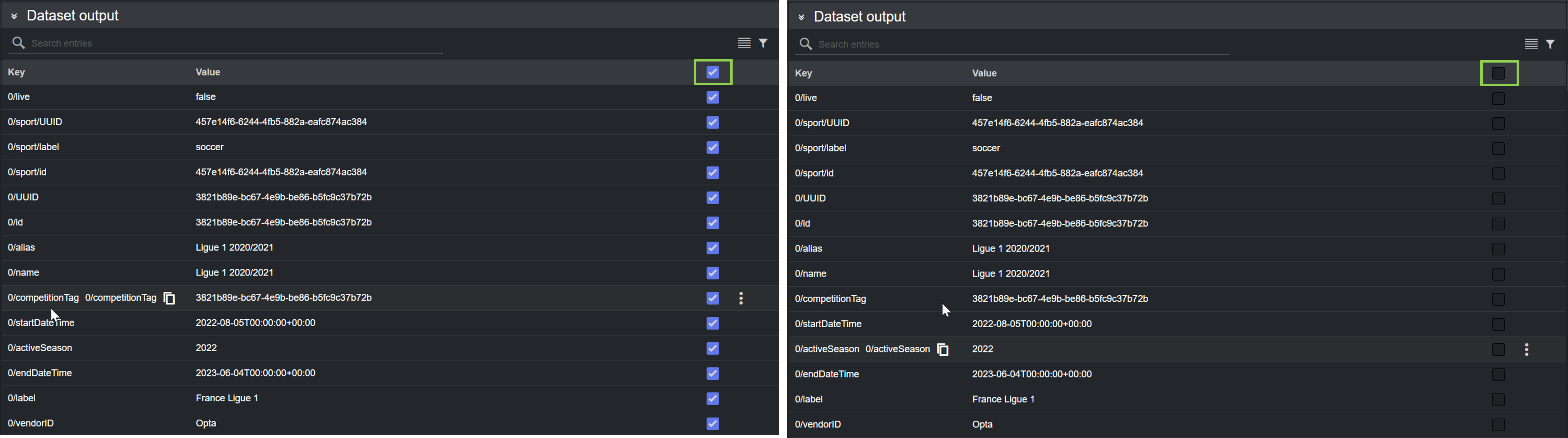Uncheck the 0/sport/label row checkbox in left panel
Viewport: 1568px width, 438px height.
713,147
